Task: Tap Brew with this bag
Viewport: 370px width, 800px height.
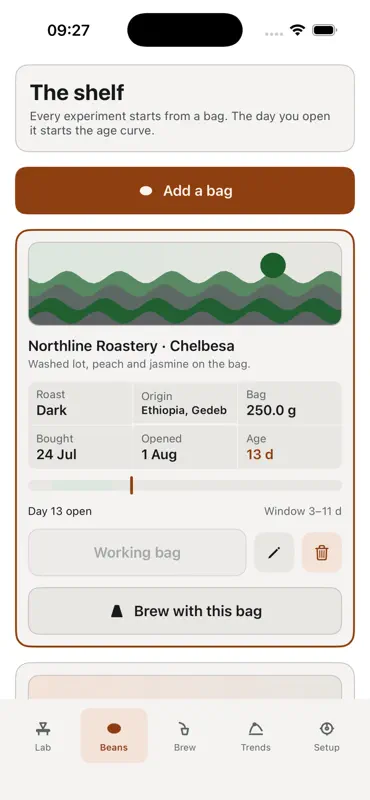Action: 185,611
